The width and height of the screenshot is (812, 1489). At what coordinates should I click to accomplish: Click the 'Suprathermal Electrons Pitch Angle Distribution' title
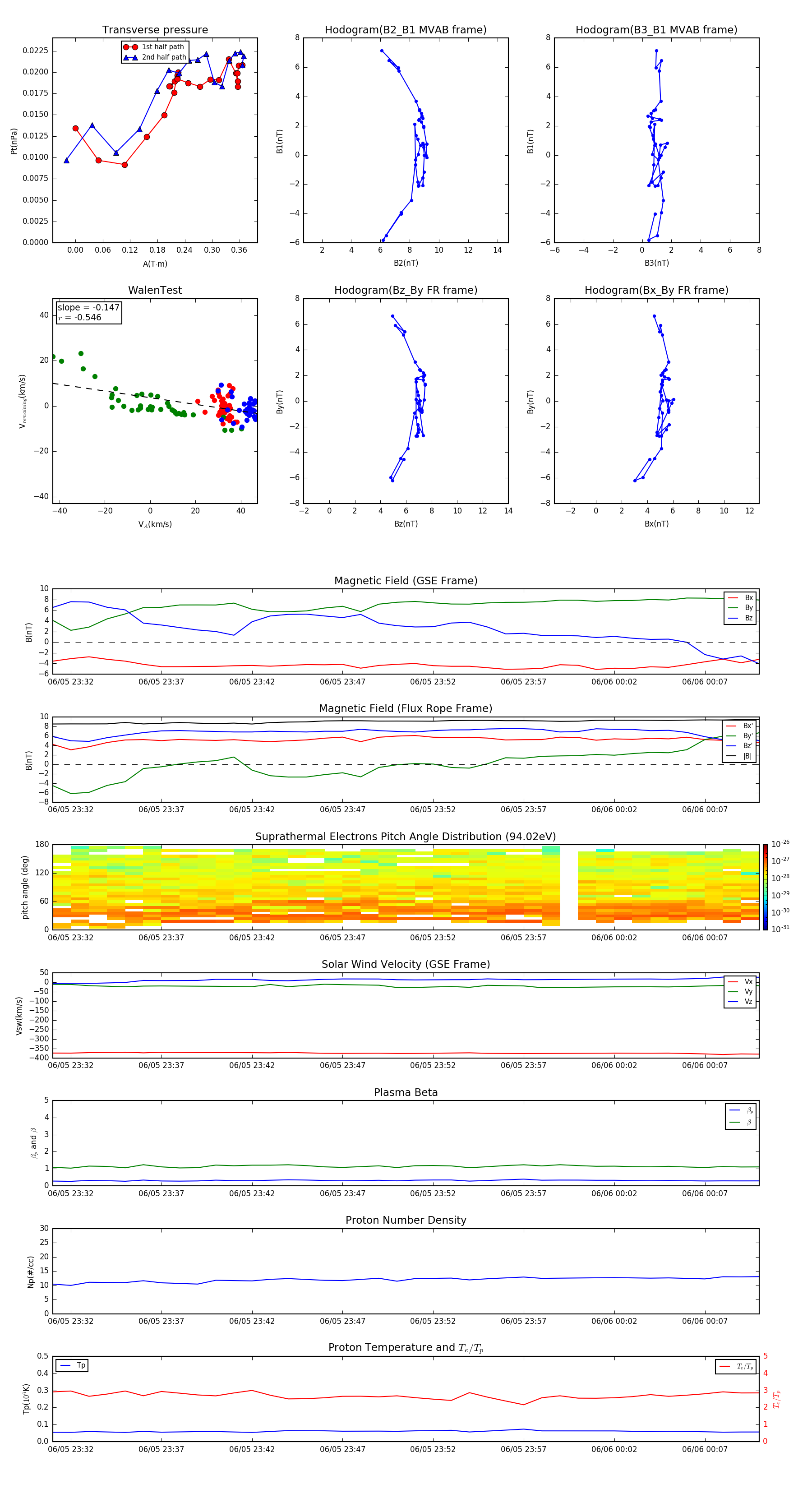pos(405,837)
